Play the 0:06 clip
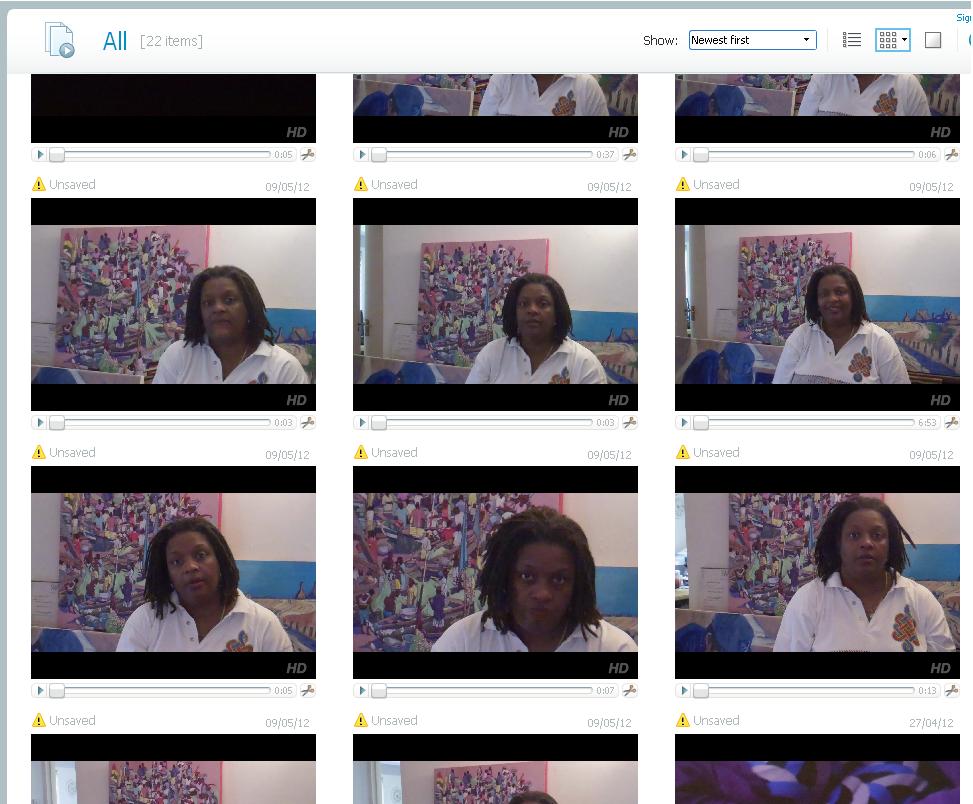This screenshot has width=973, height=804. pyautogui.click(x=684, y=154)
